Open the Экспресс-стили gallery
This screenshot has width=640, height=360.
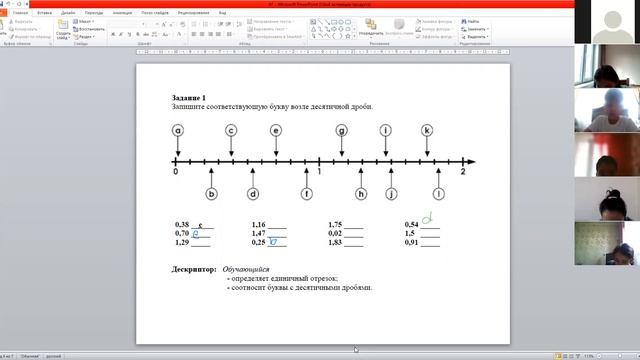[x=399, y=28]
